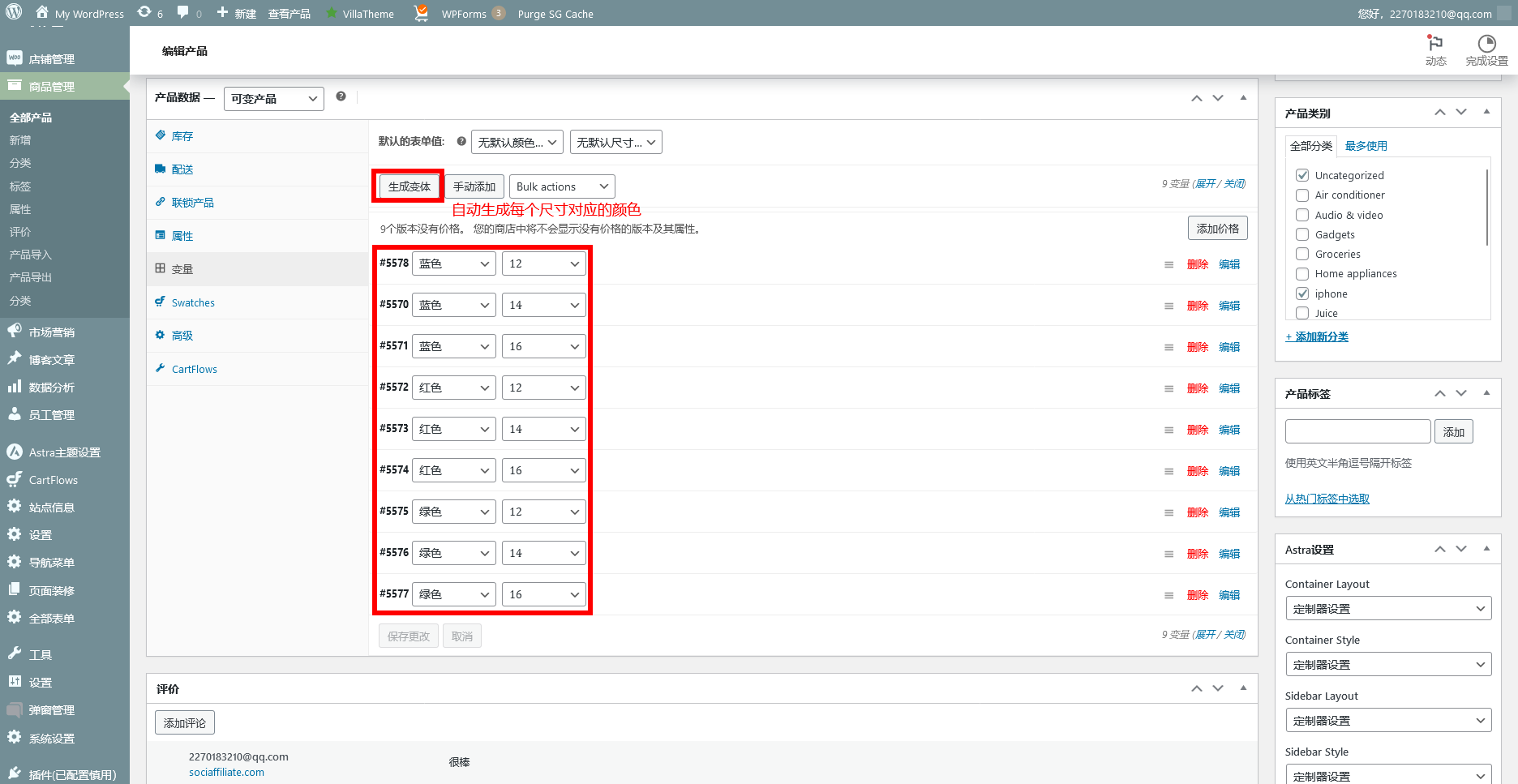1518x784 pixels.
Task: Click the WordPress logo icon
Action: point(14,13)
